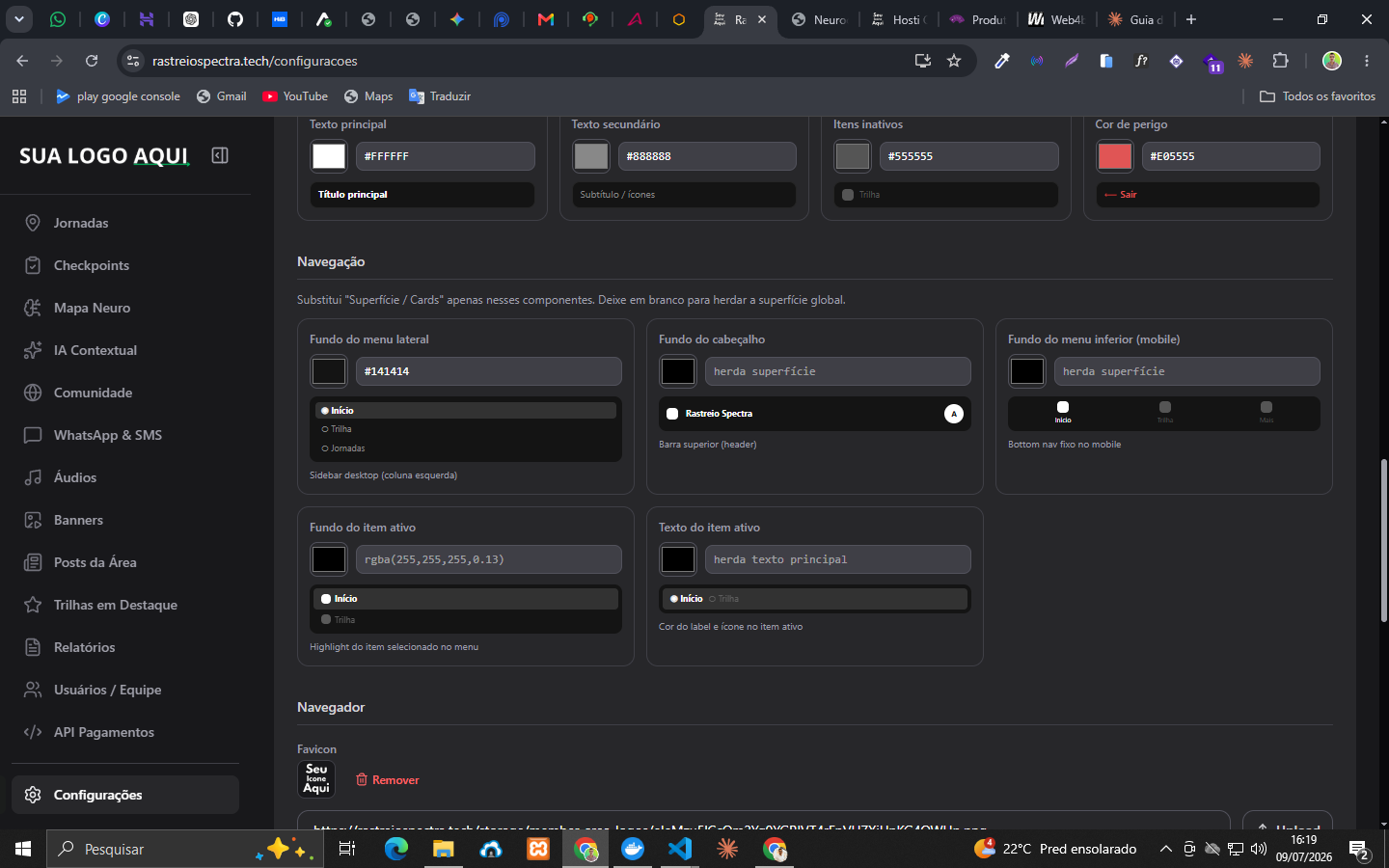Viewport: 1389px width, 868px height.
Task: Click the Configurações gear icon
Action: [x=33, y=795]
